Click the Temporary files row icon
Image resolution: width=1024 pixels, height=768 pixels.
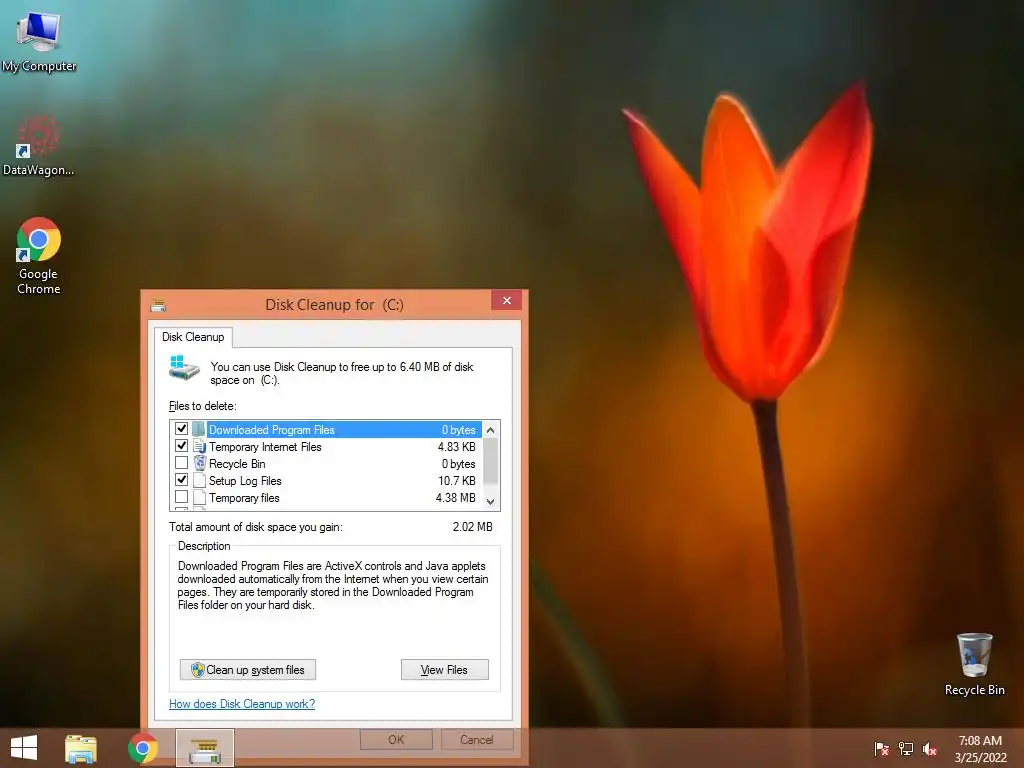[199, 497]
